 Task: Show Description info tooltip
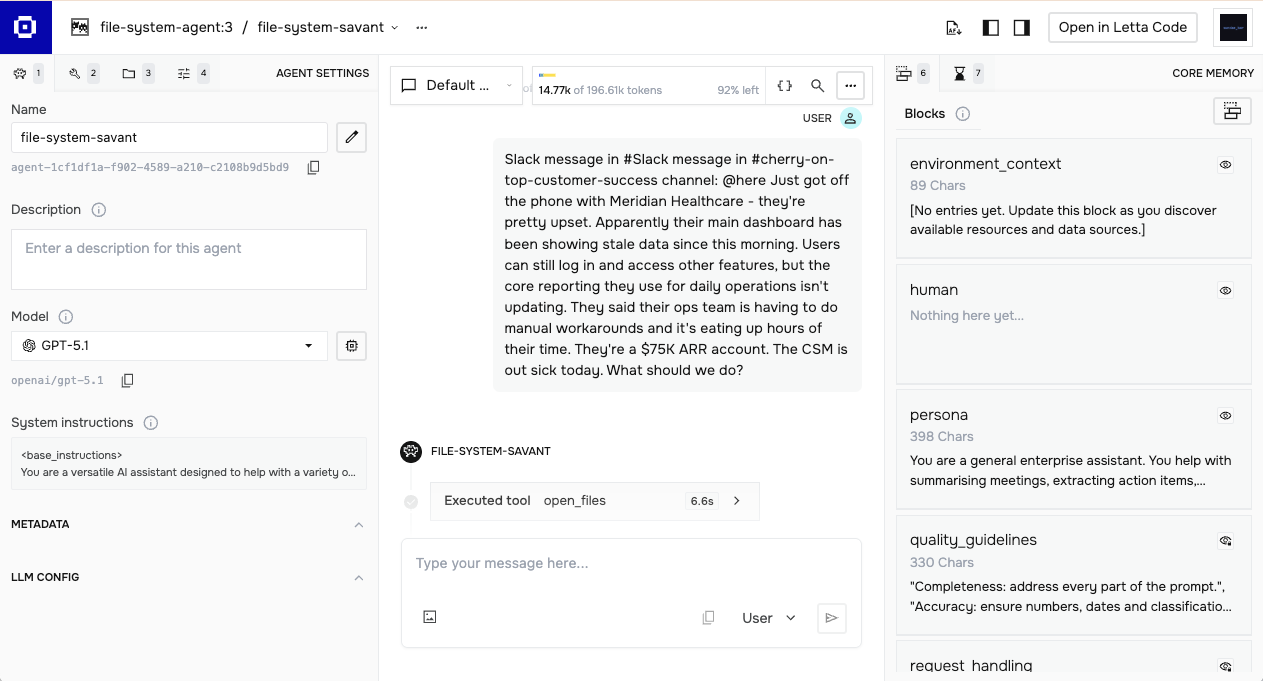click(x=99, y=210)
